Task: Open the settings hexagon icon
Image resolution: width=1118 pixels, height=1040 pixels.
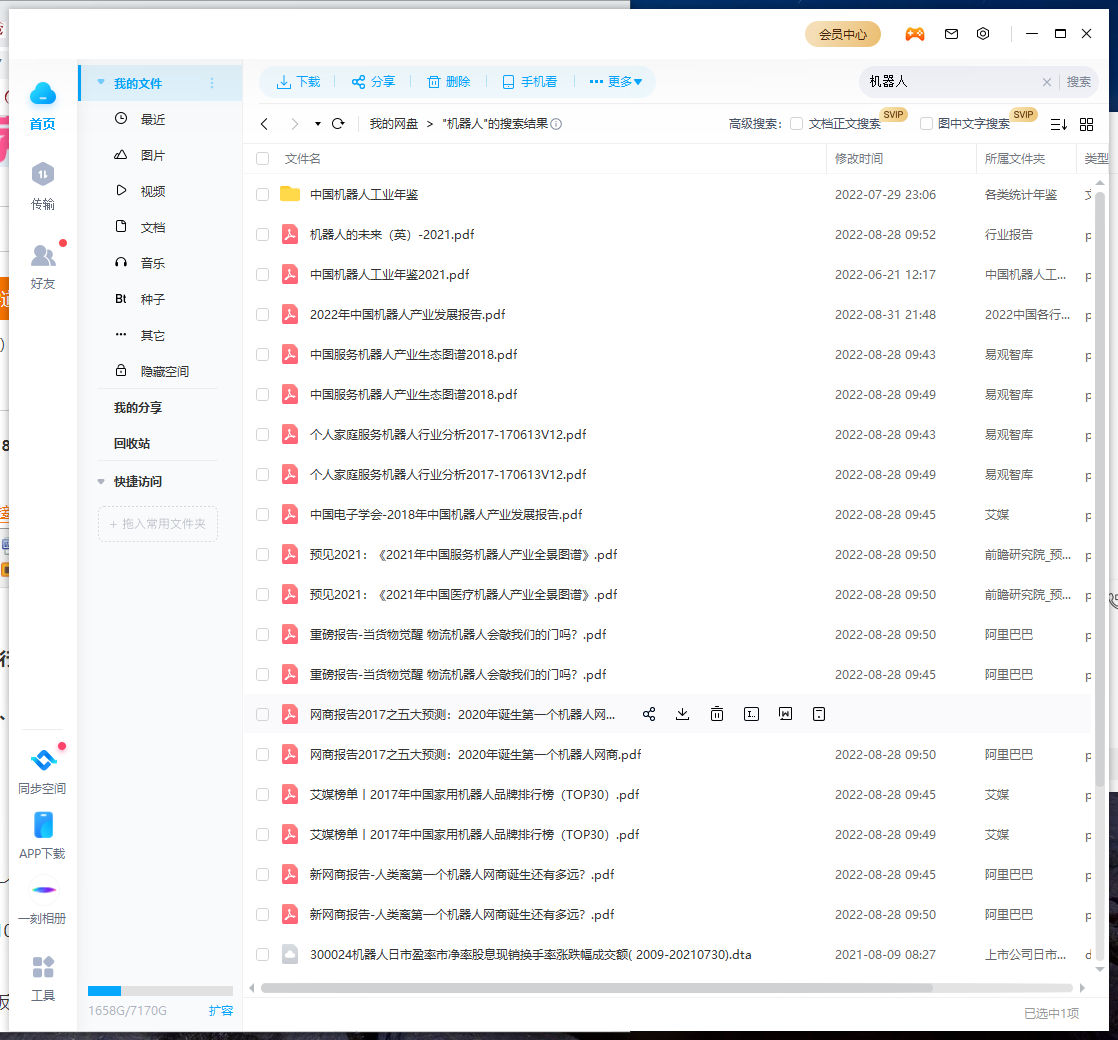Action: pyautogui.click(x=983, y=34)
